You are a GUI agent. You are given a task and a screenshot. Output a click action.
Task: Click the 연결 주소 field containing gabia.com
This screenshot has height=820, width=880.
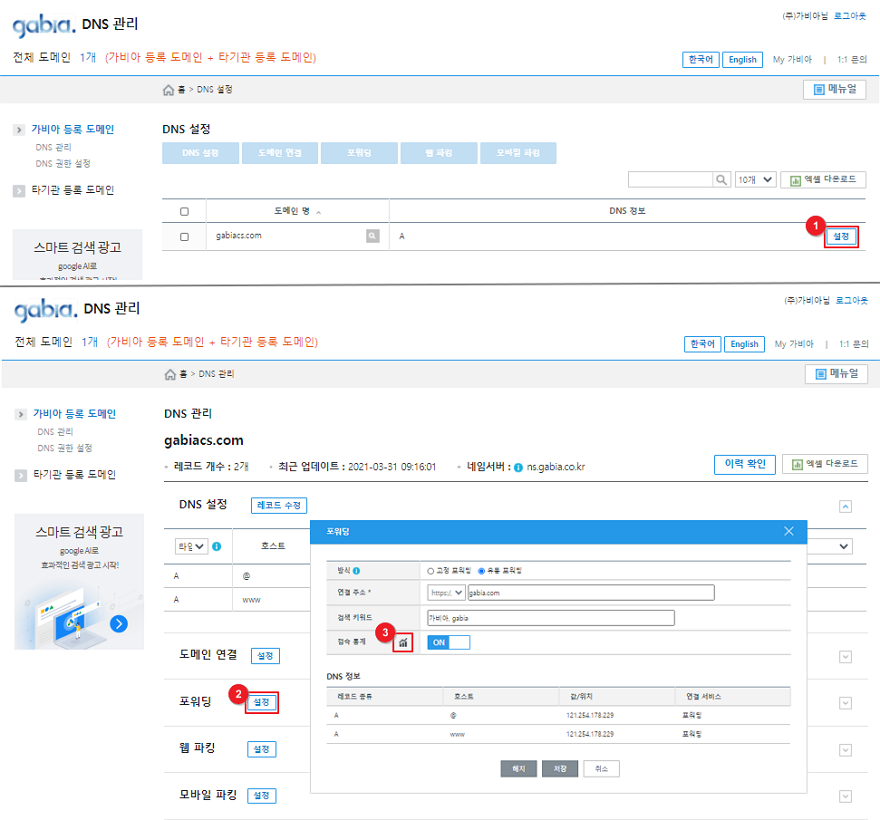(x=591, y=593)
